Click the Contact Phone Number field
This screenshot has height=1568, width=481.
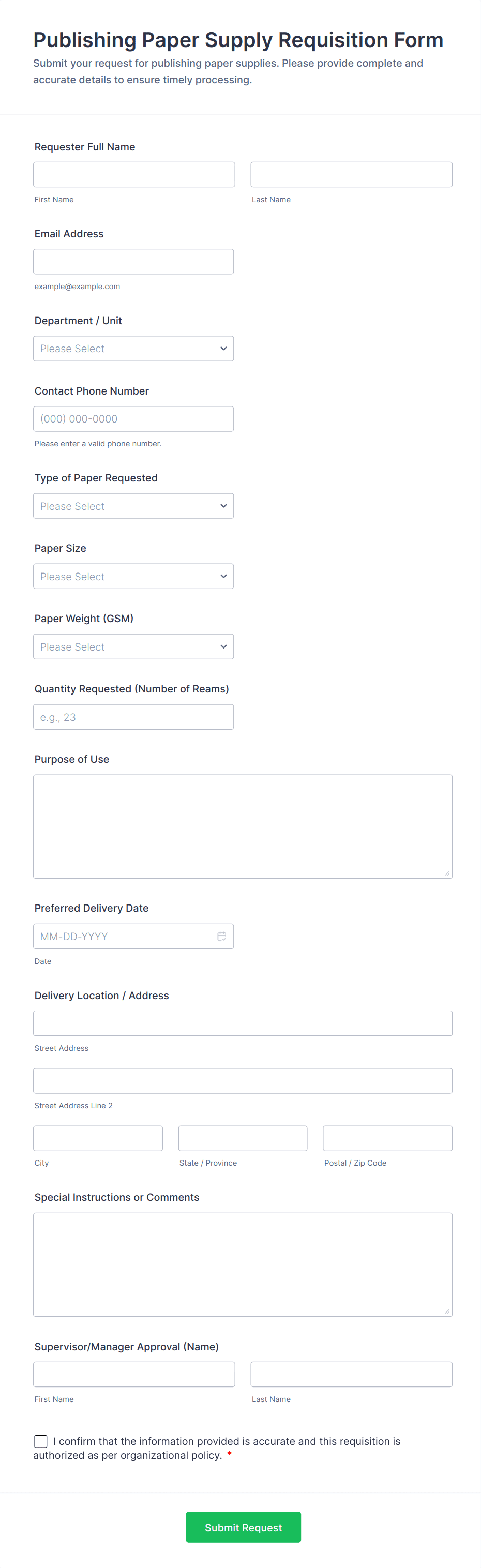(133, 419)
